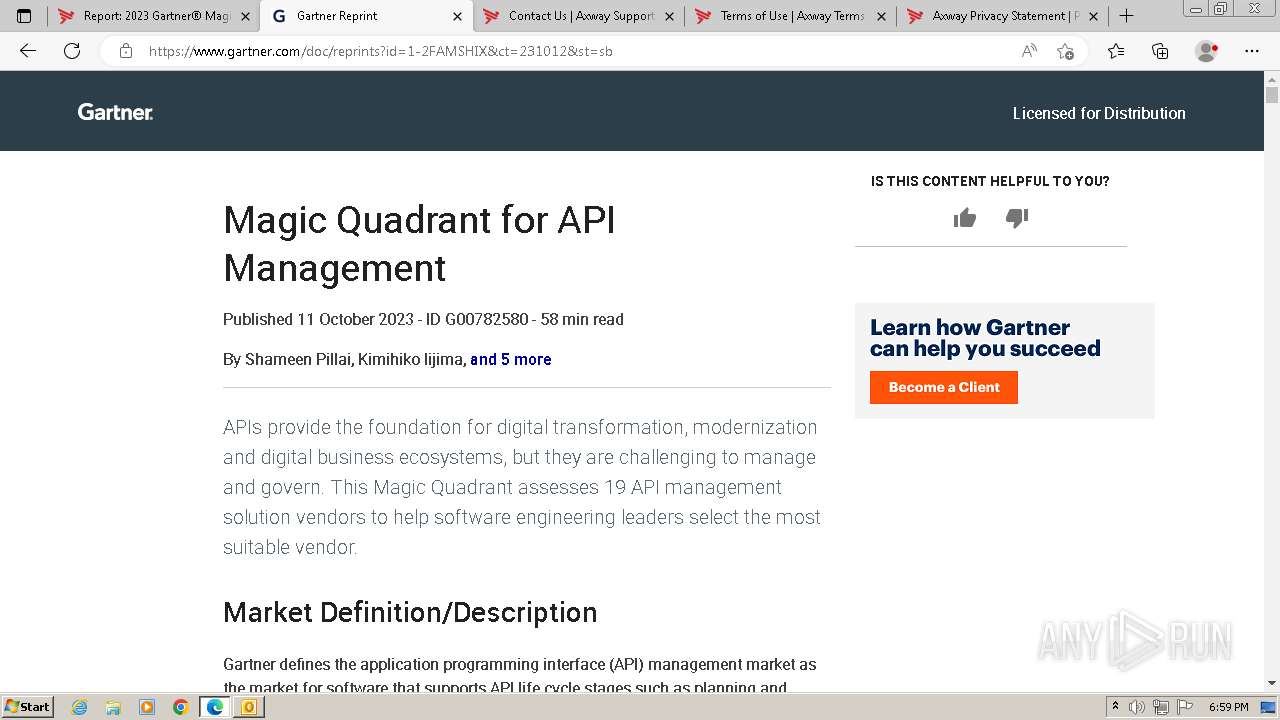Click 'IS THIS CONTENT HELPFUL TO YOU?' text
The height and width of the screenshot is (720, 1280).
990,181
